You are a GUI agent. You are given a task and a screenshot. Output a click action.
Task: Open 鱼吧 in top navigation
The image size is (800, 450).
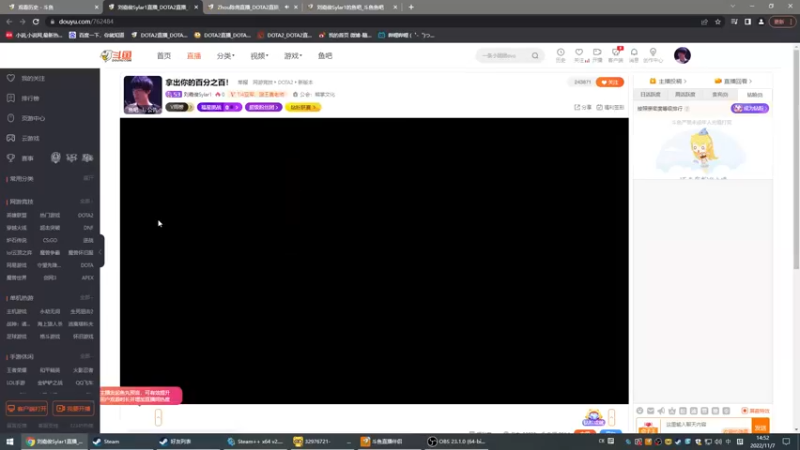click(x=325, y=56)
